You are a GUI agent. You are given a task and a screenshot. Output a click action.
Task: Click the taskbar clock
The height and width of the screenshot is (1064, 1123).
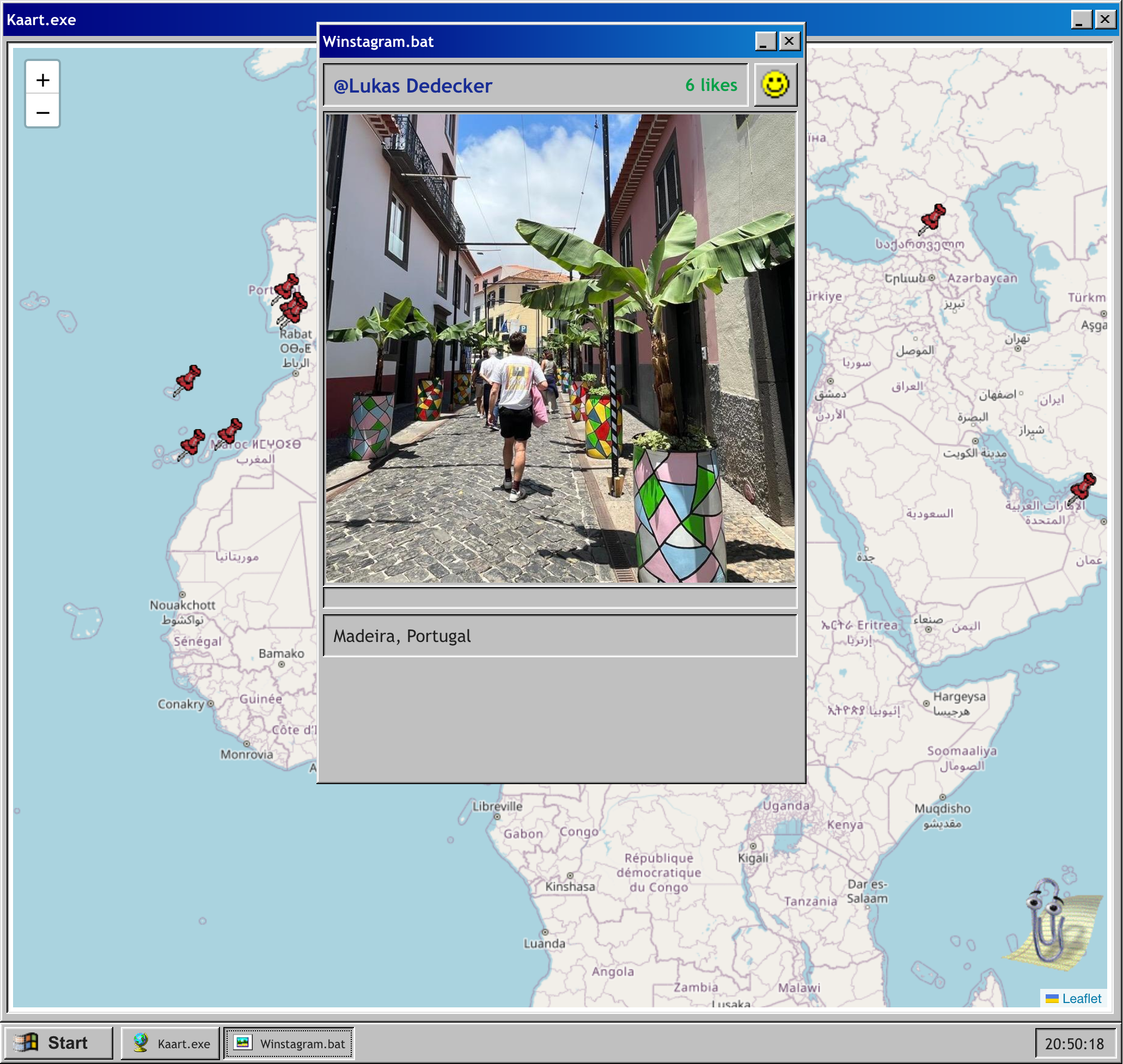tap(1073, 1044)
